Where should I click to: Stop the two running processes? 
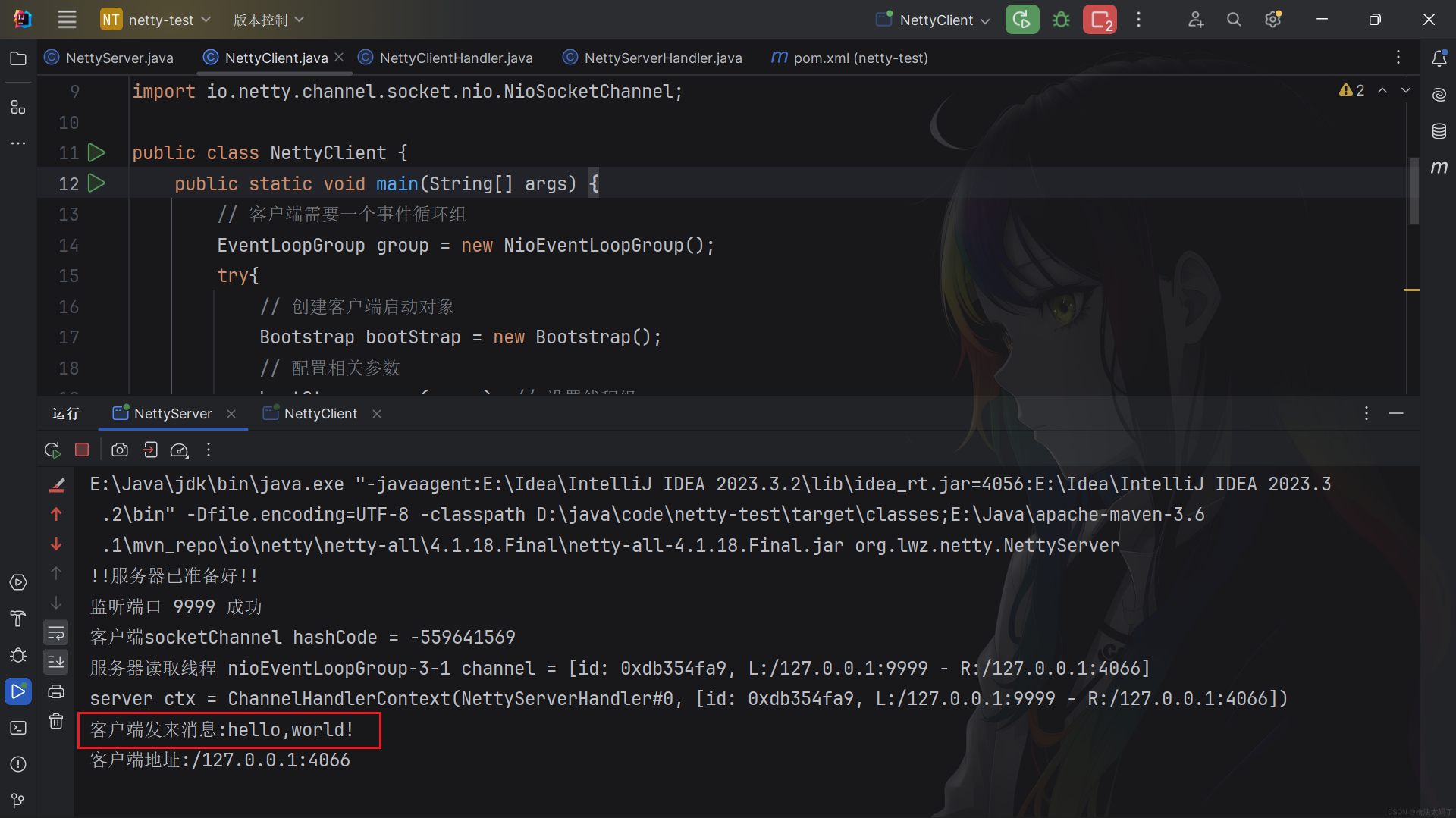1099,20
